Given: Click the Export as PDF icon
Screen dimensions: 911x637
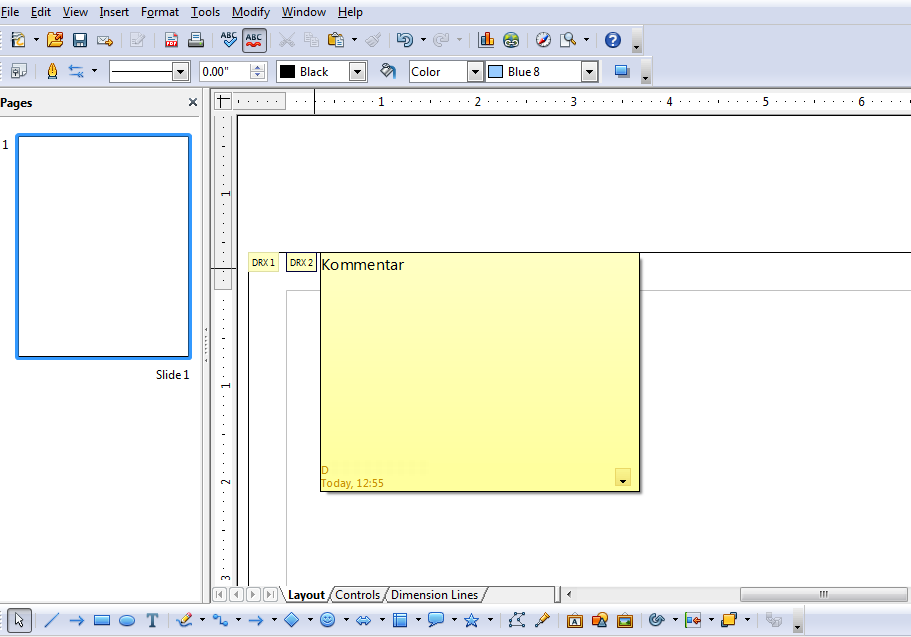Looking at the screenshot, I should [x=170, y=40].
